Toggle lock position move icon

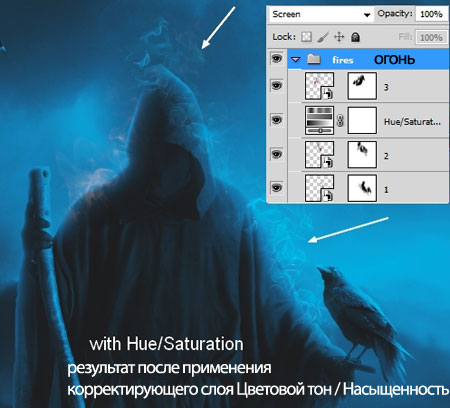[339, 37]
